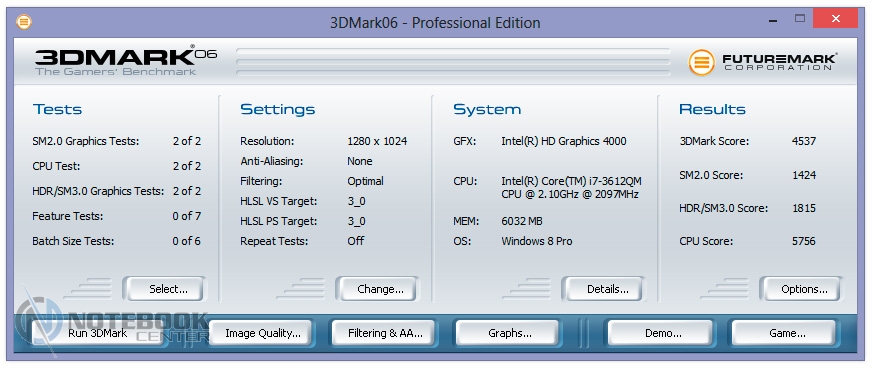Image resolution: width=874 pixels, height=368 pixels.
Task: Click the SM2.0 Score value 1424
Action: [804, 175]
